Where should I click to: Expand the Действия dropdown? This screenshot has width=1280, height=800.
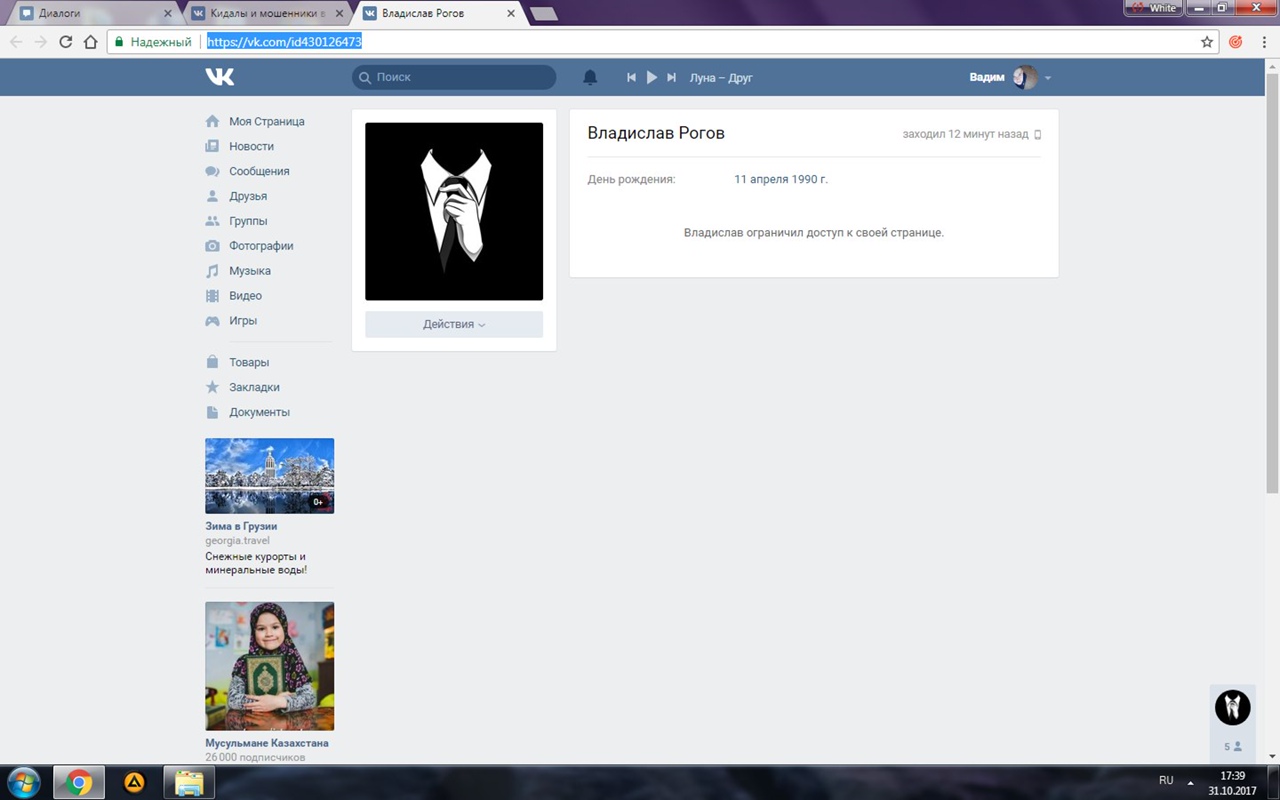(x=453, y=324)
